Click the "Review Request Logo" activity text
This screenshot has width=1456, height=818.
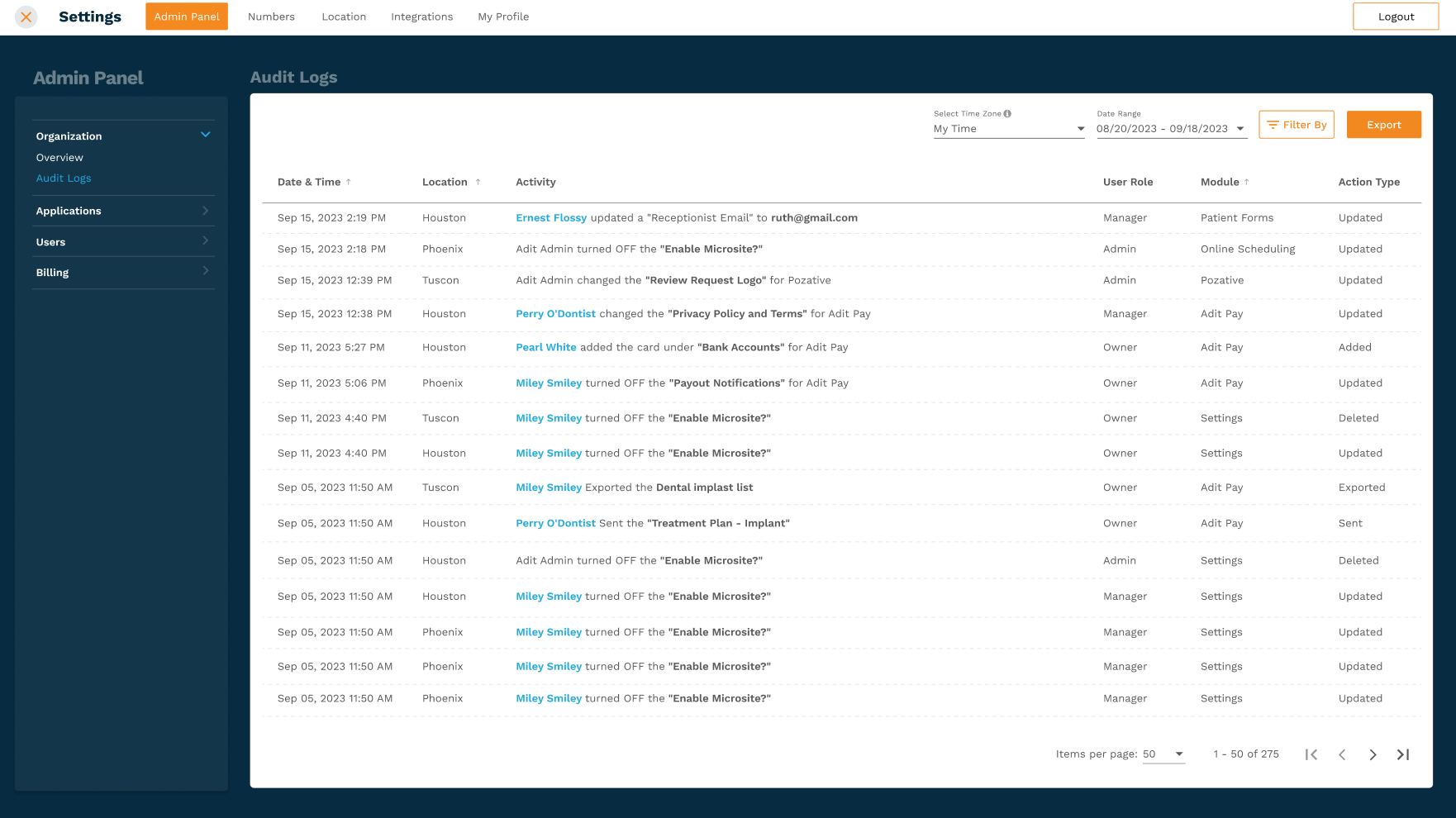pyautogui.click(x=706, y=281)
